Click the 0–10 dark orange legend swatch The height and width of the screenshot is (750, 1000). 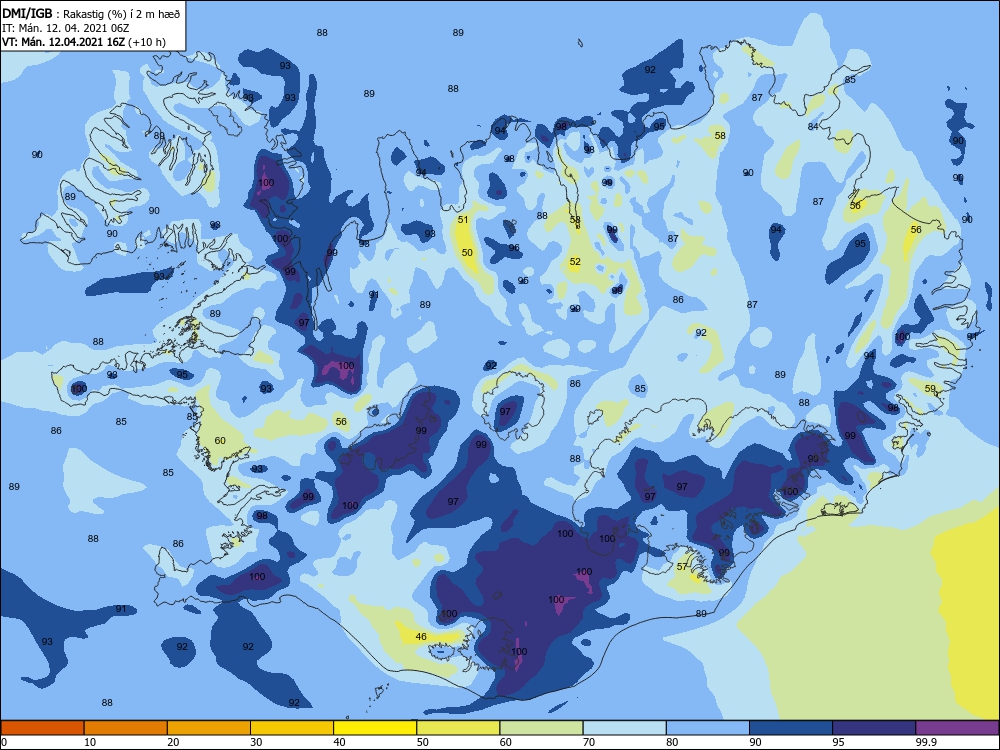(42, 728)
